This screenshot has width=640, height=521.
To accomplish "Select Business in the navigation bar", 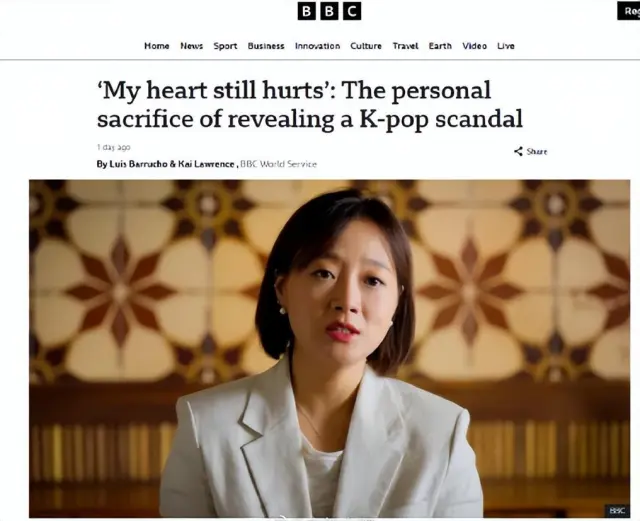I will (x=266, y=46).
